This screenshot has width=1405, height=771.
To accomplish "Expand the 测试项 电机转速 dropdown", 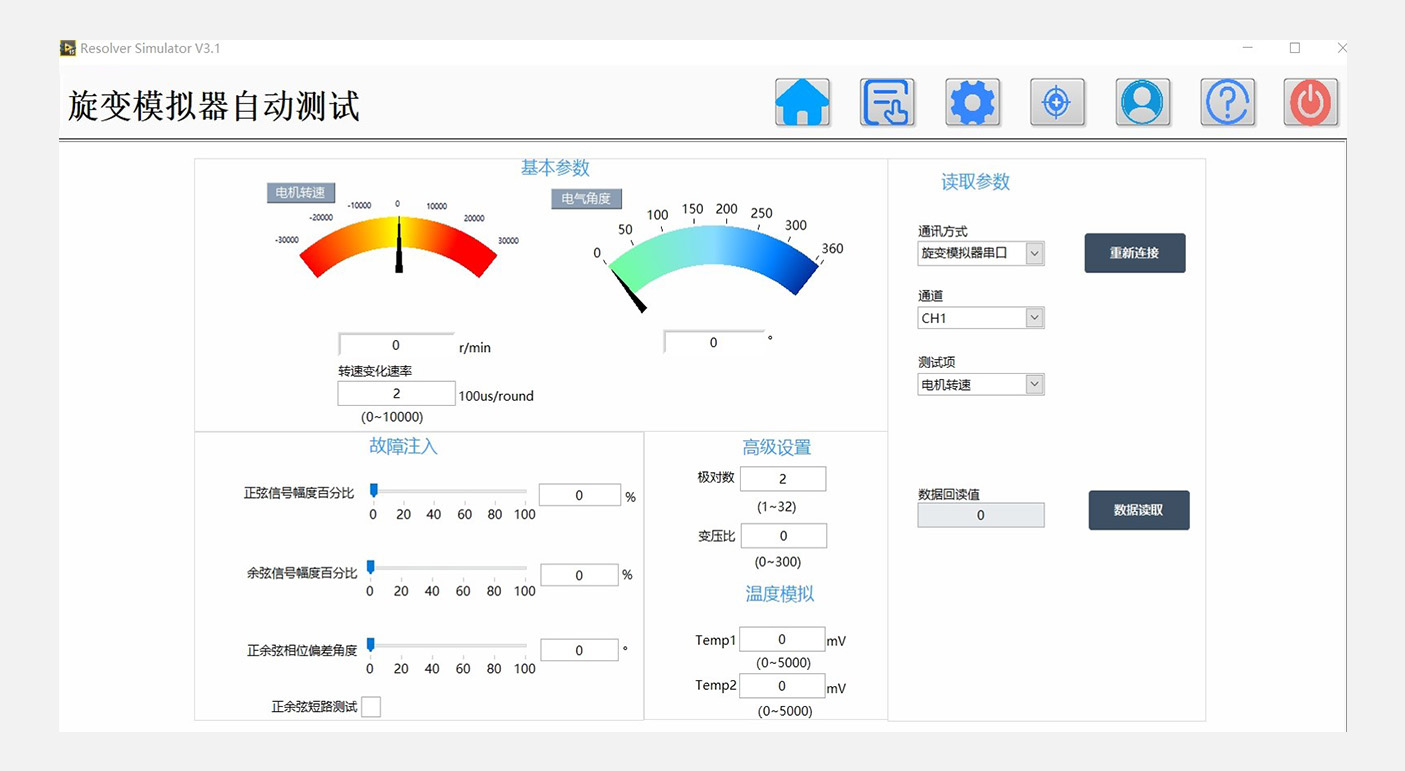I will coord(1035,384).
